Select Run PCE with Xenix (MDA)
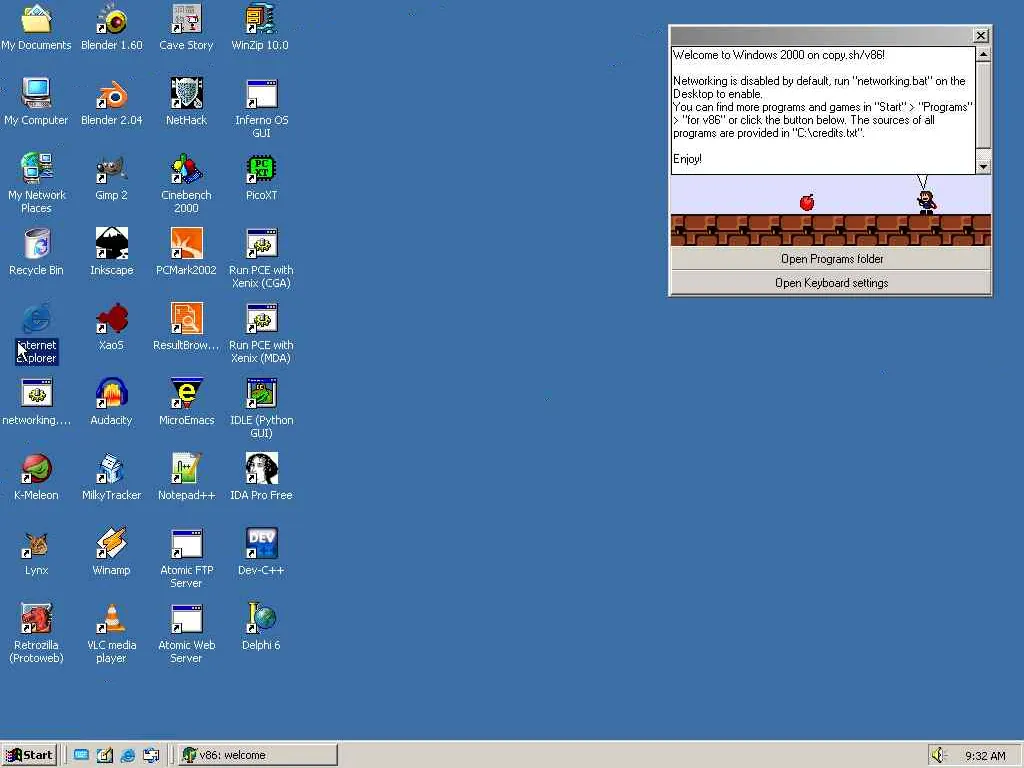 coord(261,319)
